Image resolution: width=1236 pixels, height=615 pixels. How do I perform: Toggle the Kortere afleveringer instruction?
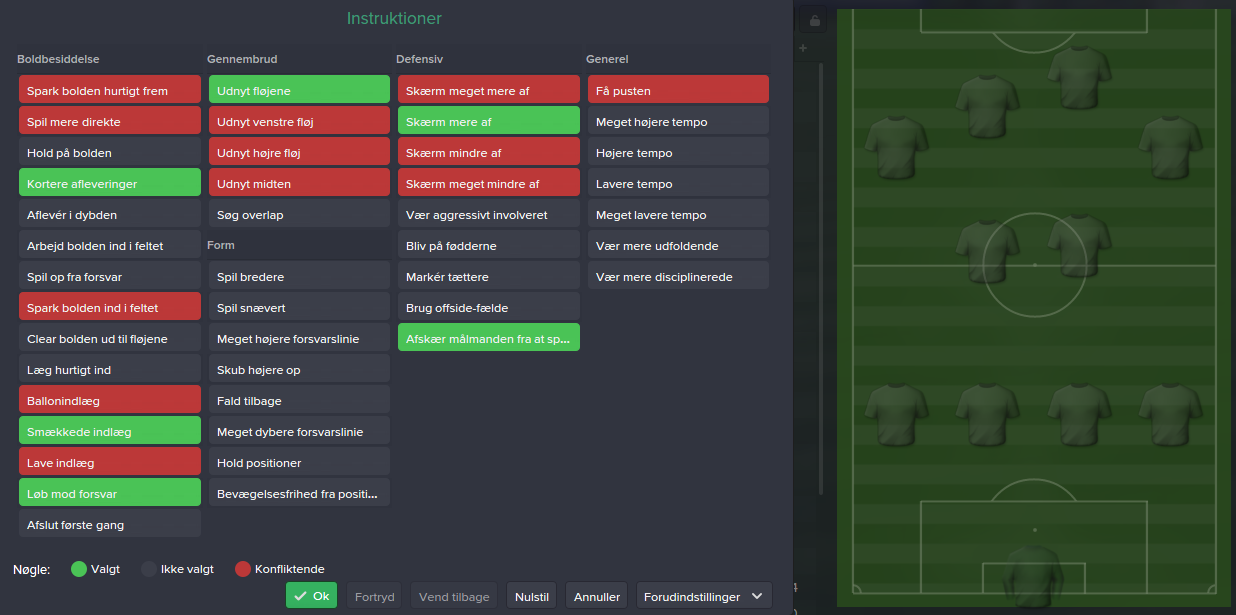[x=110, y=184]
